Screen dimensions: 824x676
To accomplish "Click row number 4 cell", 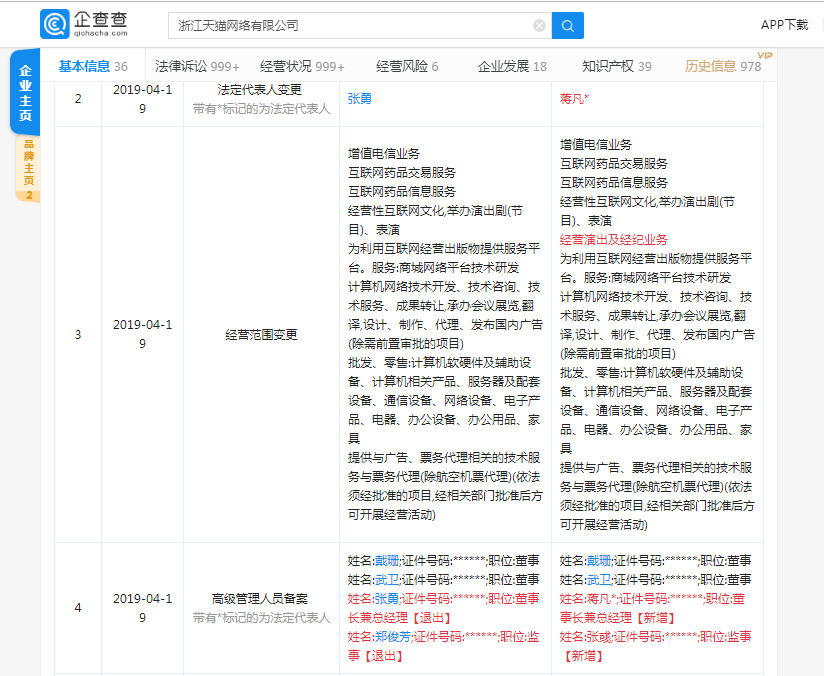I will (78, 608).
